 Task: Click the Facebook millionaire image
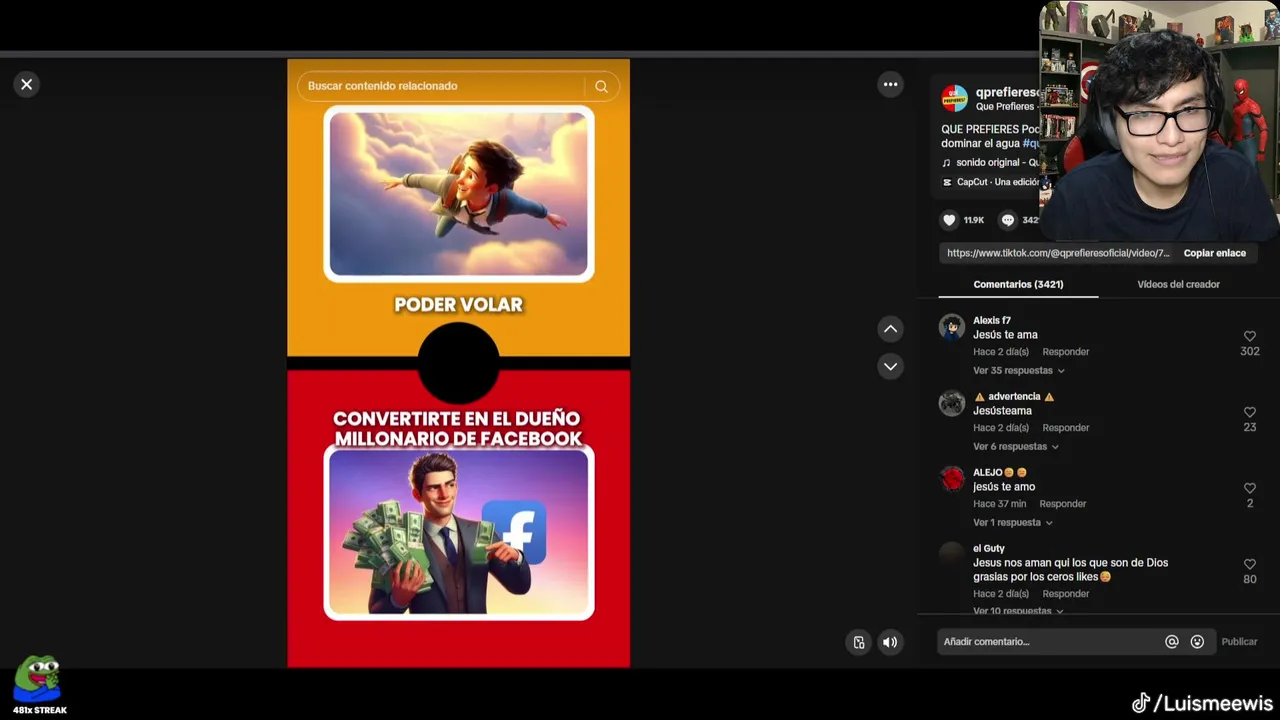(x=459, y=532)
